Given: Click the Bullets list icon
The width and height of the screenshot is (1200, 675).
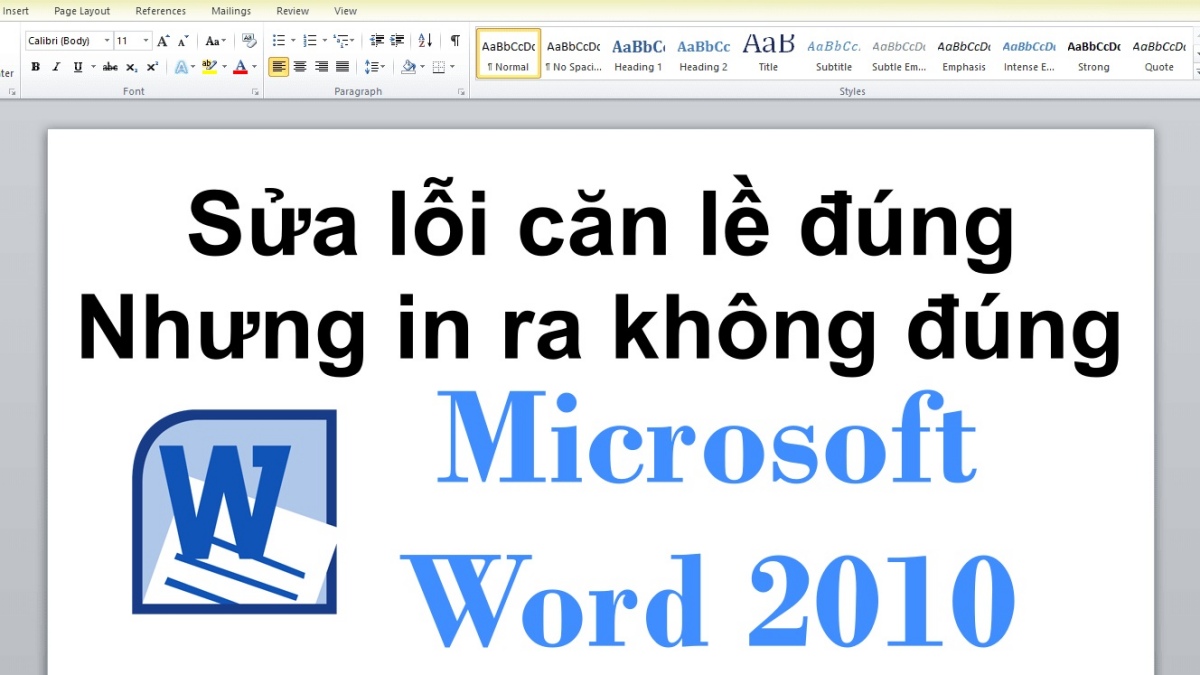Looking at the screenshot, I should tap(278, 41).
